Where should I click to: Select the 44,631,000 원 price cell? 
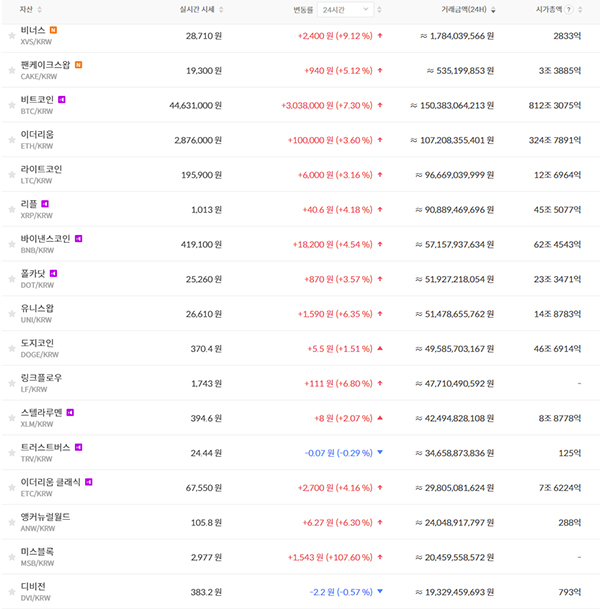pyautogui.click(x=196, y=105)
